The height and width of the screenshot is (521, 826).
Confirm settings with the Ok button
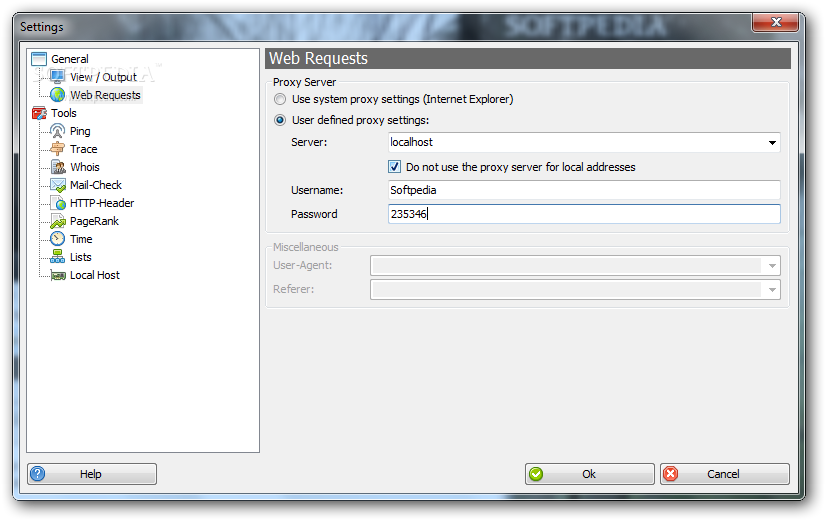click(x=589, y=474)
